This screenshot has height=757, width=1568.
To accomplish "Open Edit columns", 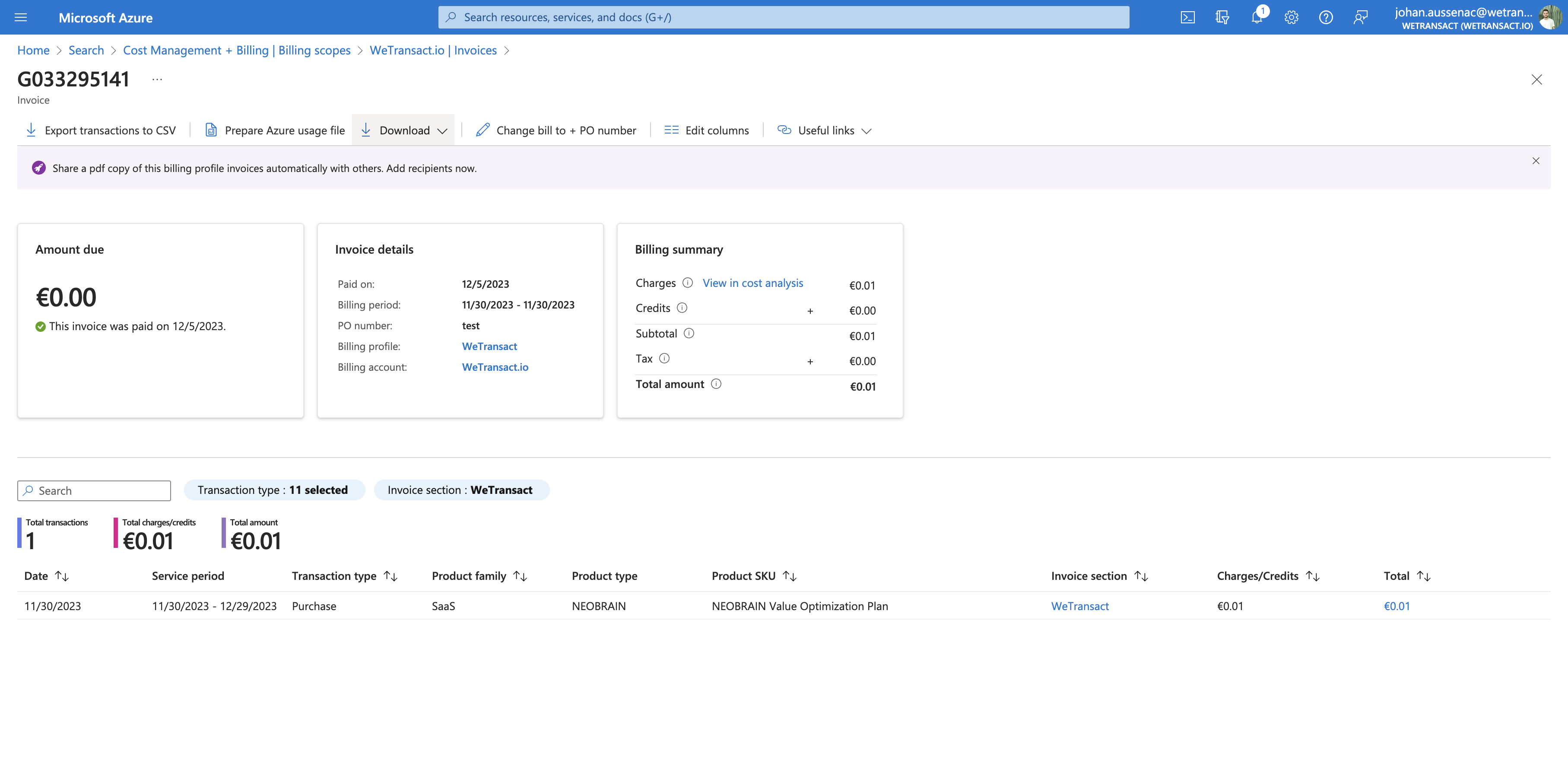I will pos(707,130).
